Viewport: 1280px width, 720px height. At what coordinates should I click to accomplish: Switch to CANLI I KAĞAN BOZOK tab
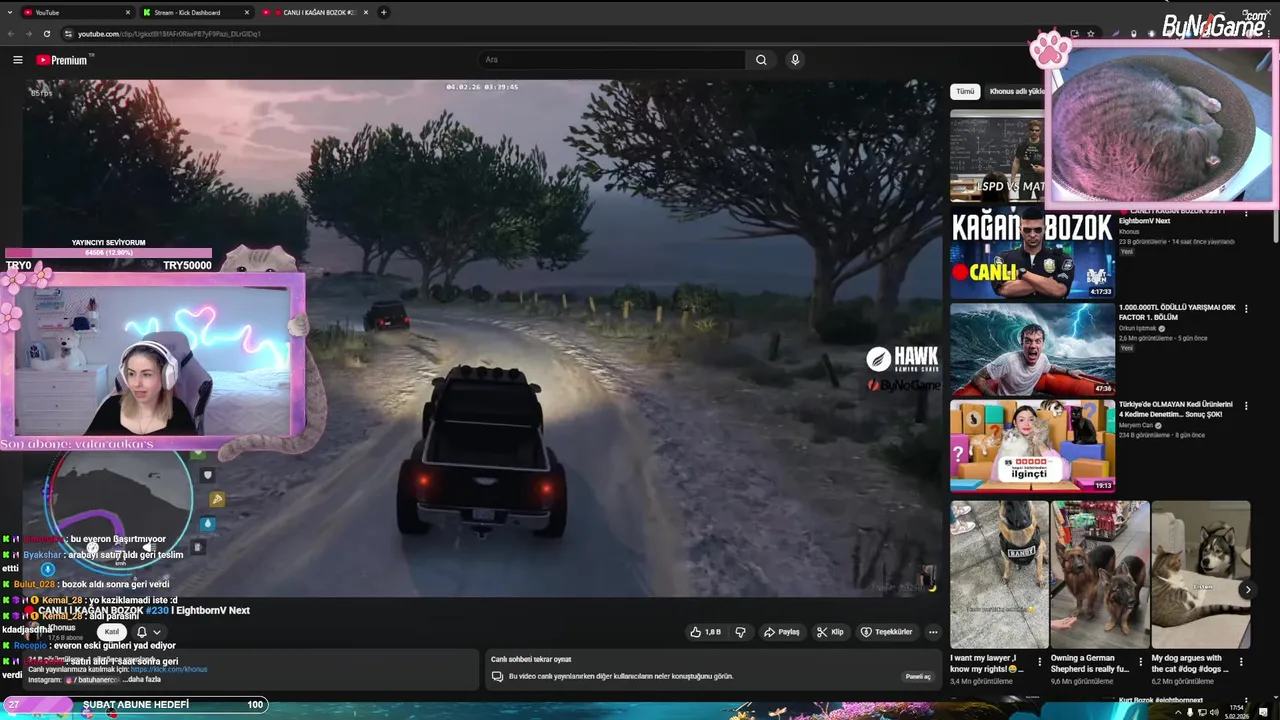click(x=315, y=12)
